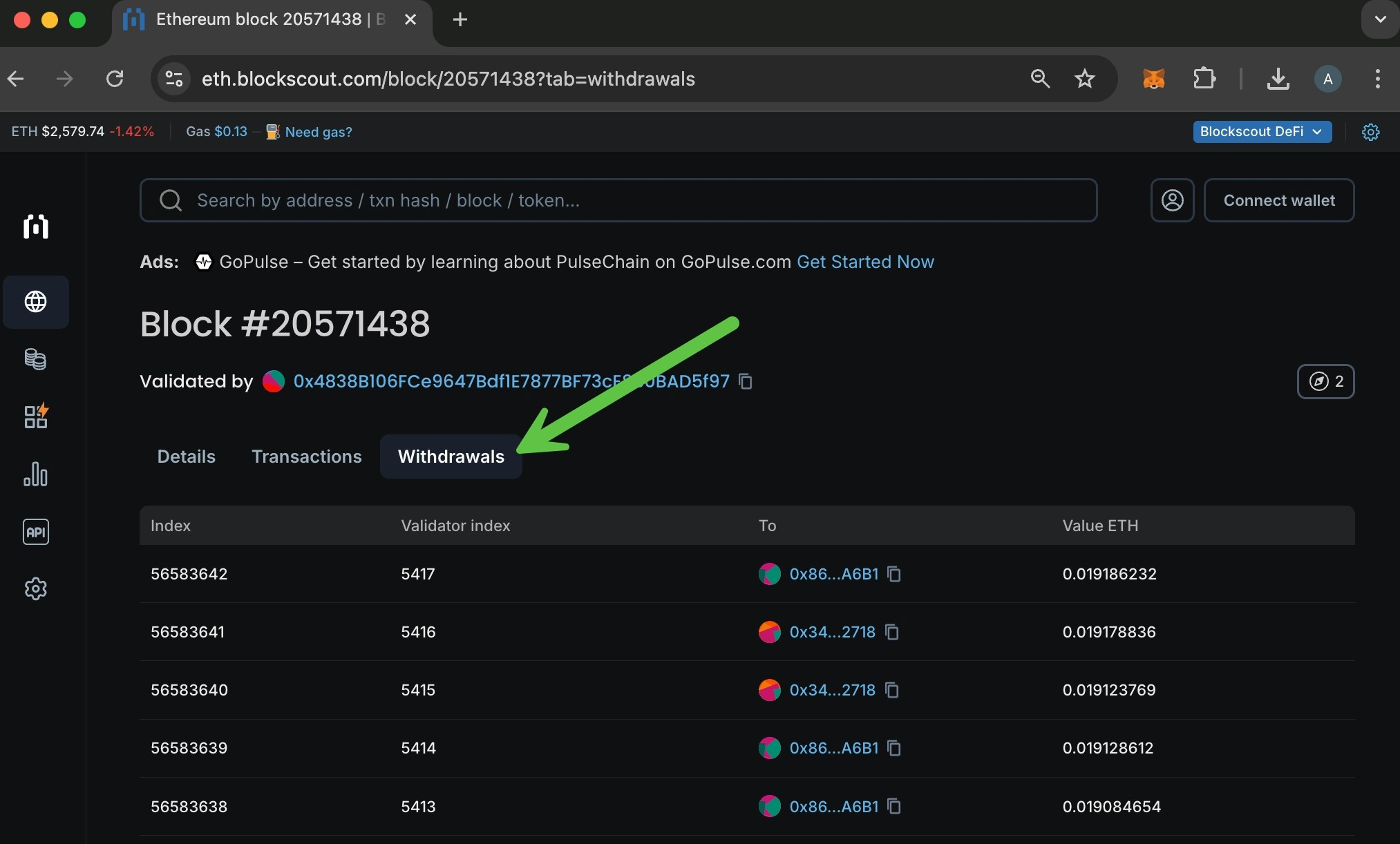
Task: Expand the browser tab search chevron
Action: click(1380, 19)
